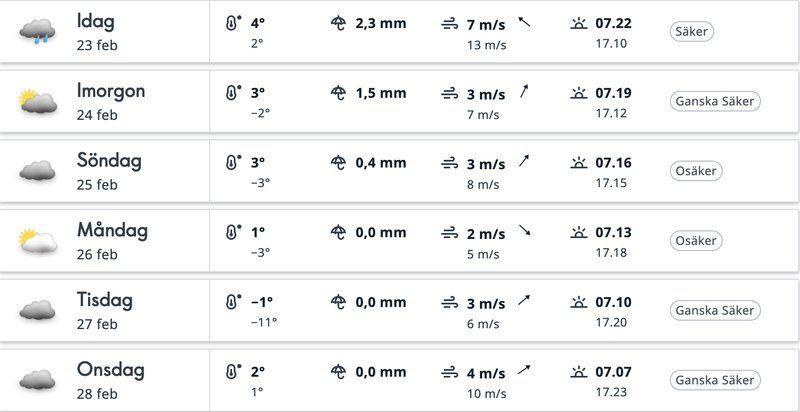Click the umbrella icon beside 2,3 mm

(338, 23)
